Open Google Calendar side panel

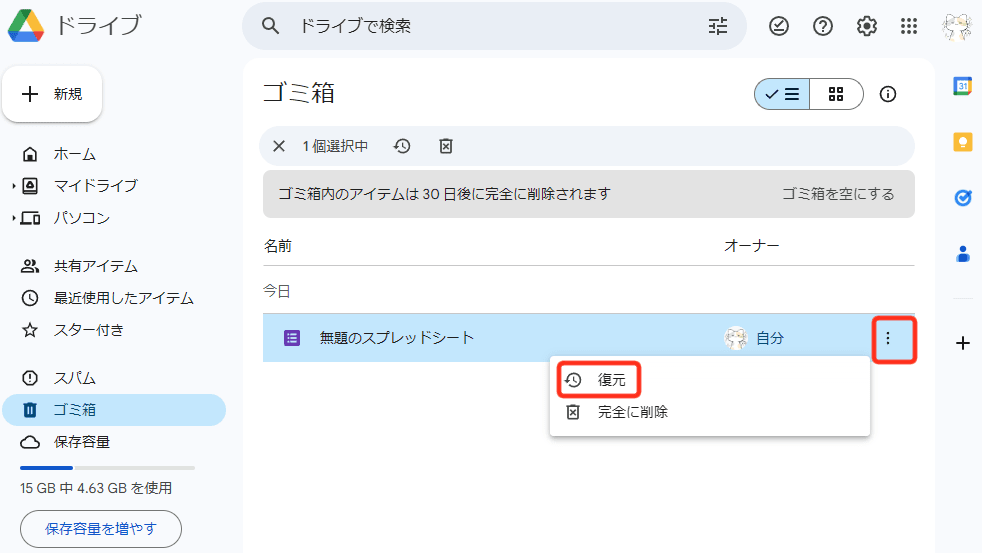coord(963,86)
